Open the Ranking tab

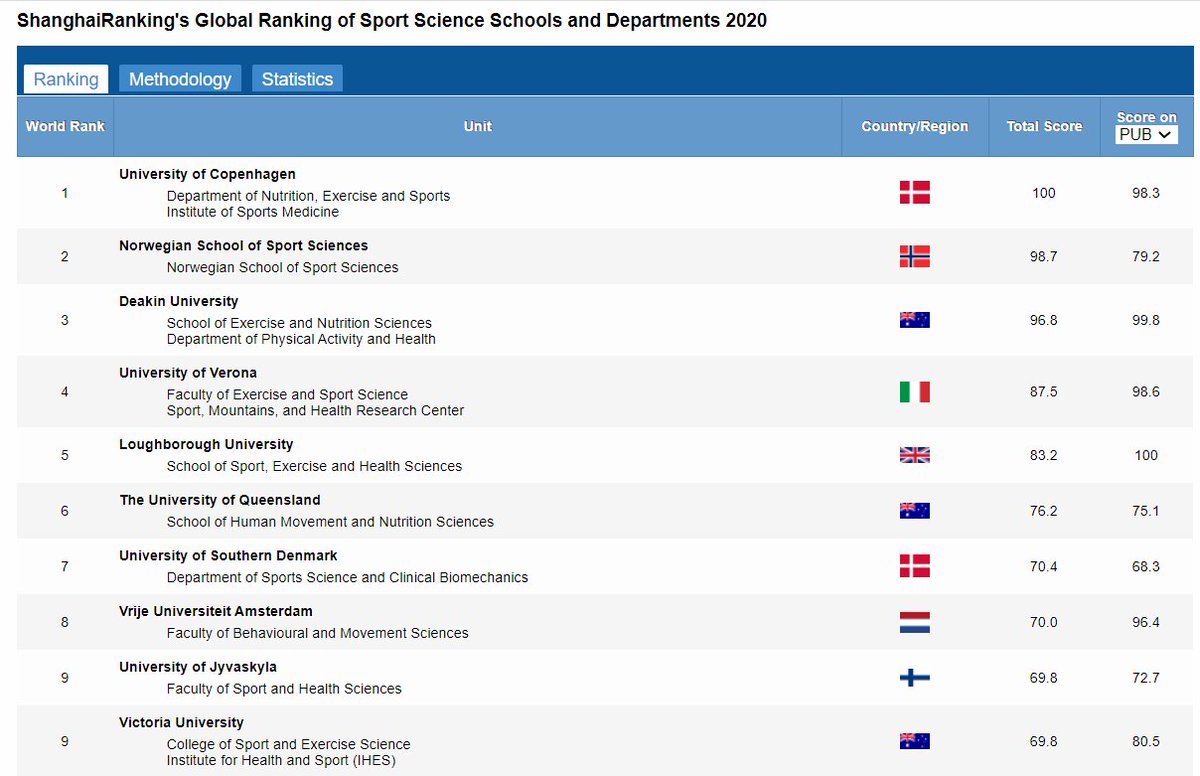click(66, 79)
